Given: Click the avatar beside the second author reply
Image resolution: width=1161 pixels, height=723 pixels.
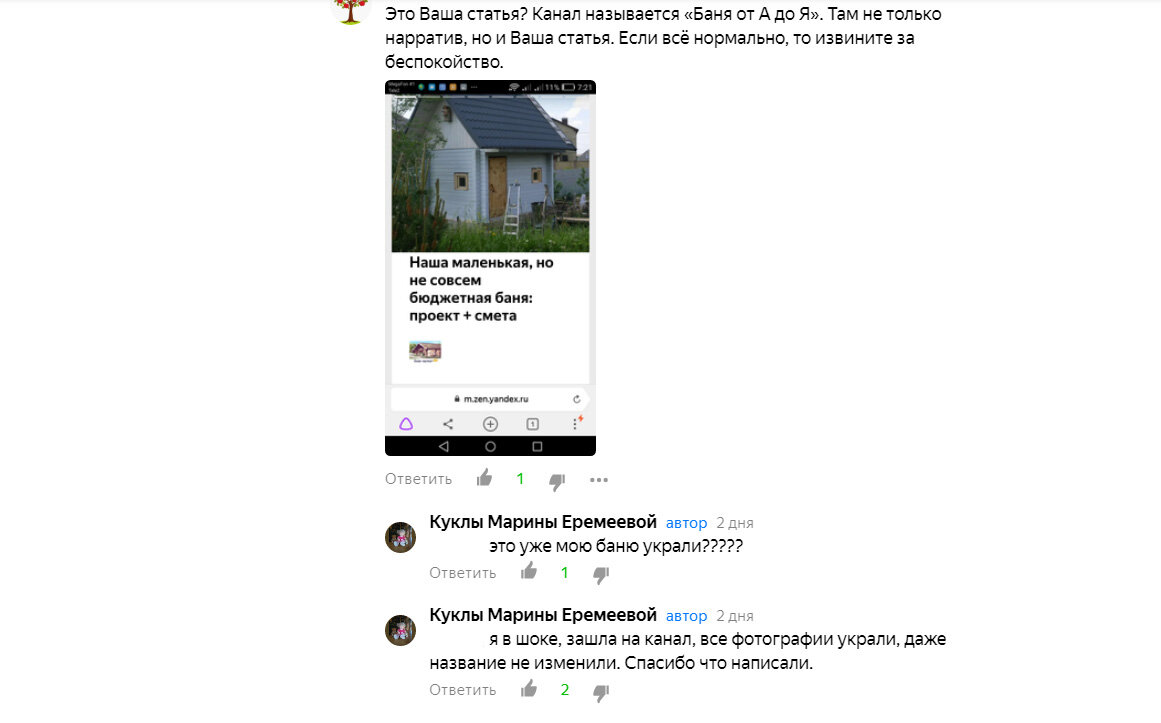Looking at the screenshot, I should click(401, 630).
